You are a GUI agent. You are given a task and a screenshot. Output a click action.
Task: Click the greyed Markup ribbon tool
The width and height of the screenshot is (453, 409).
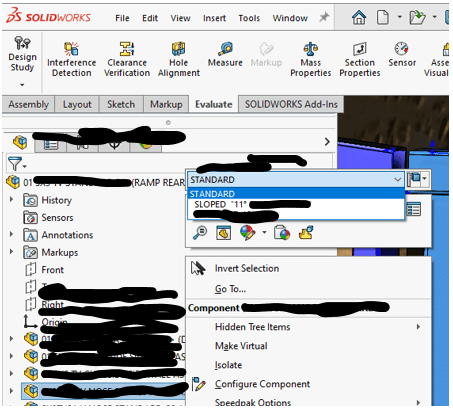click(x=266, y=54)
